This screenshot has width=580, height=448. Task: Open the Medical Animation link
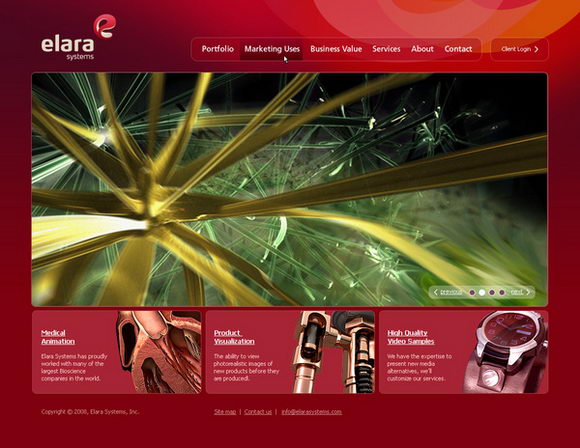click(x=58, y=337)
